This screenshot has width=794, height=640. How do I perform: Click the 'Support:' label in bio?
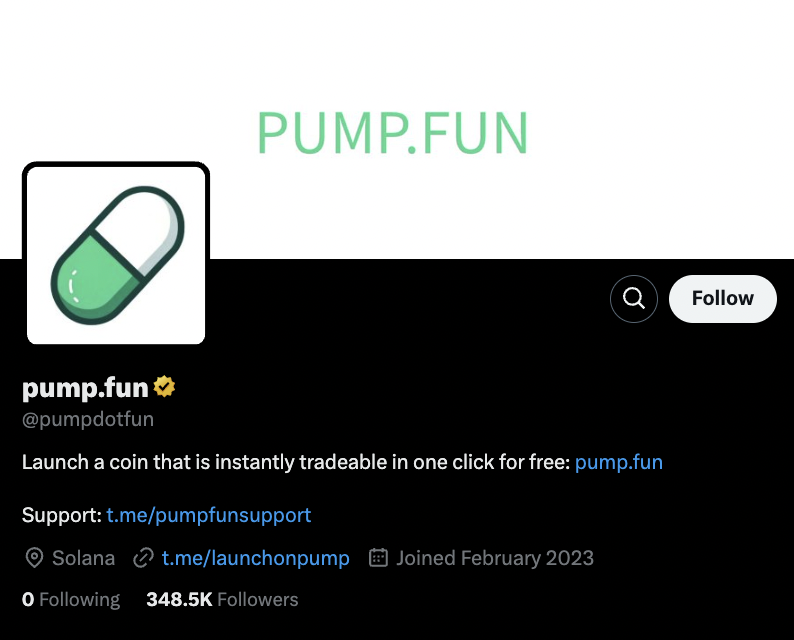pos(61,515)
